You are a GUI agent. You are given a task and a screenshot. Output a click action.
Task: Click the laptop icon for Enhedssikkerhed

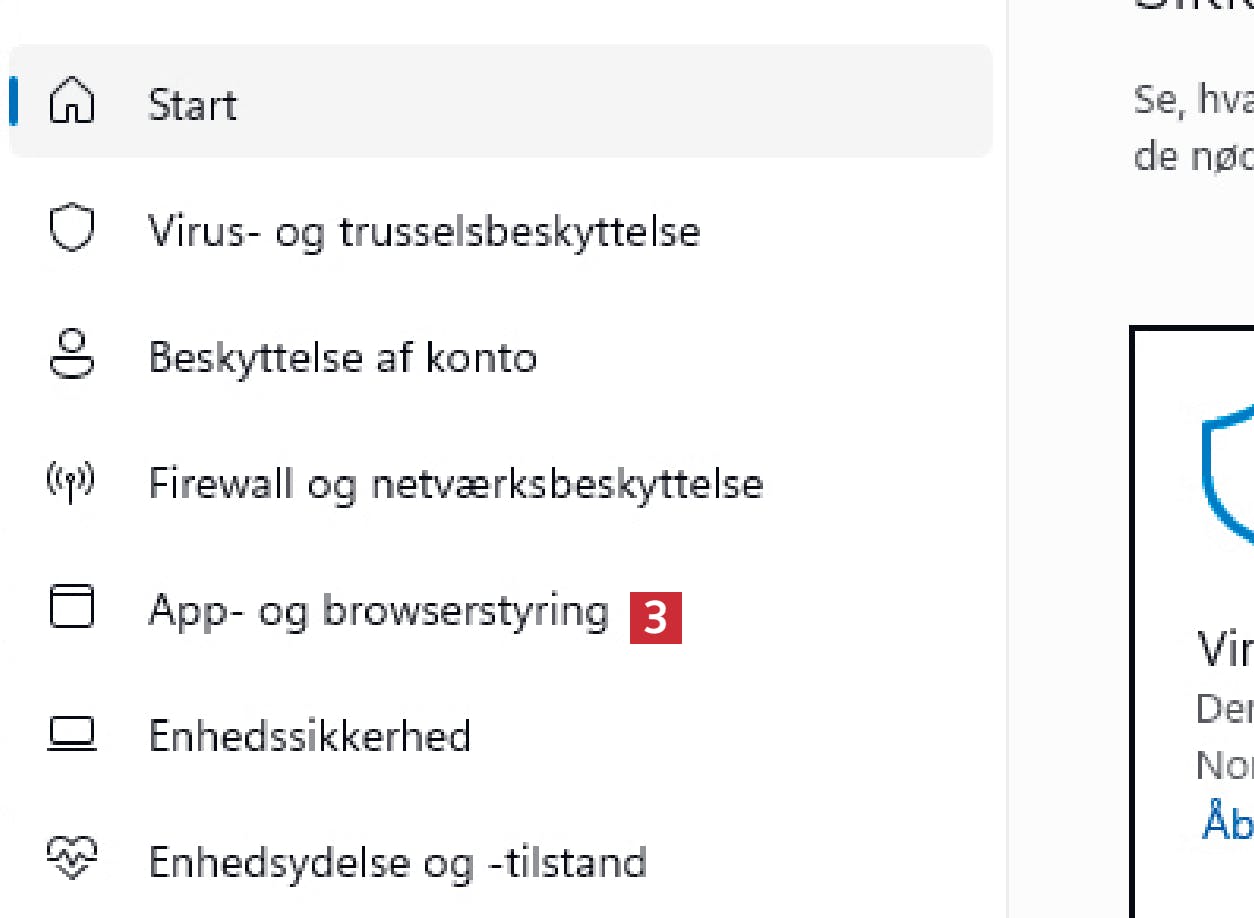pos(71,735)
